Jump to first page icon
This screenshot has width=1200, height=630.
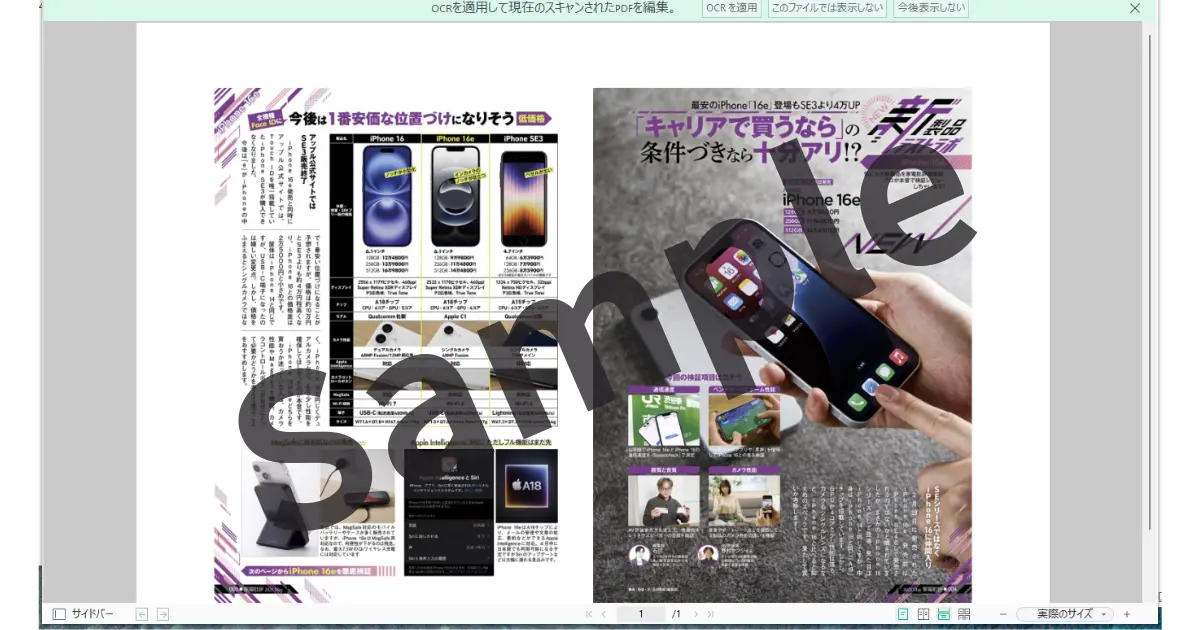pyautogui.click(x=588, y=614)
